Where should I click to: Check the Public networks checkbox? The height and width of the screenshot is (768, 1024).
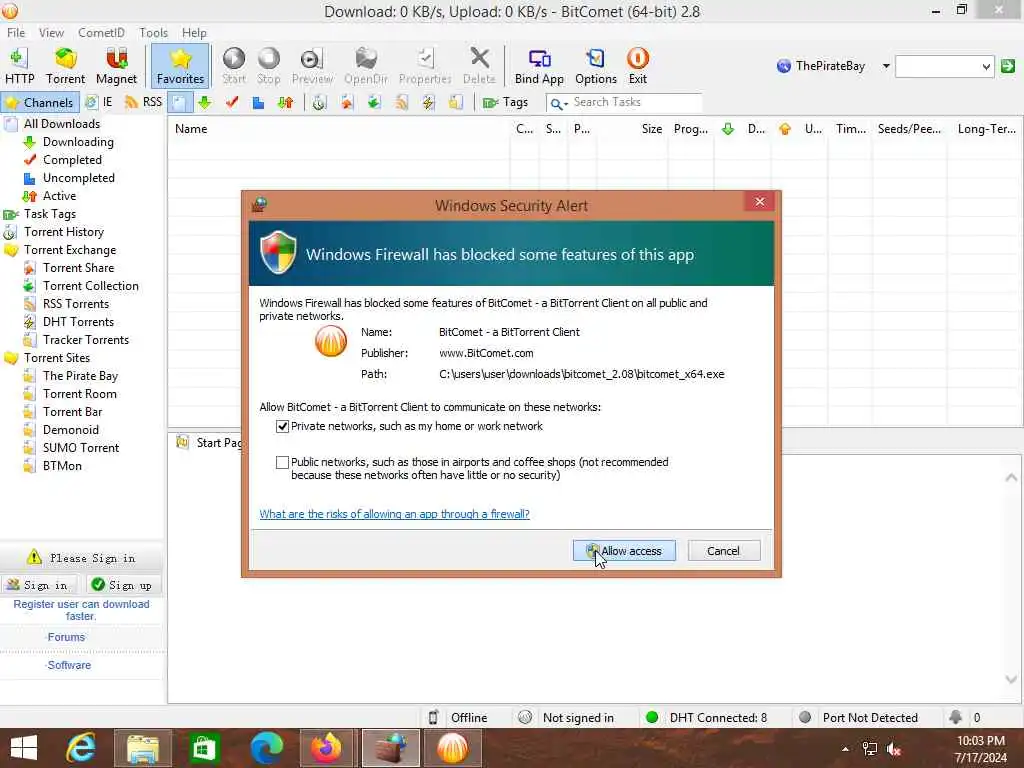pyautogui.click(x=282, y=462)
